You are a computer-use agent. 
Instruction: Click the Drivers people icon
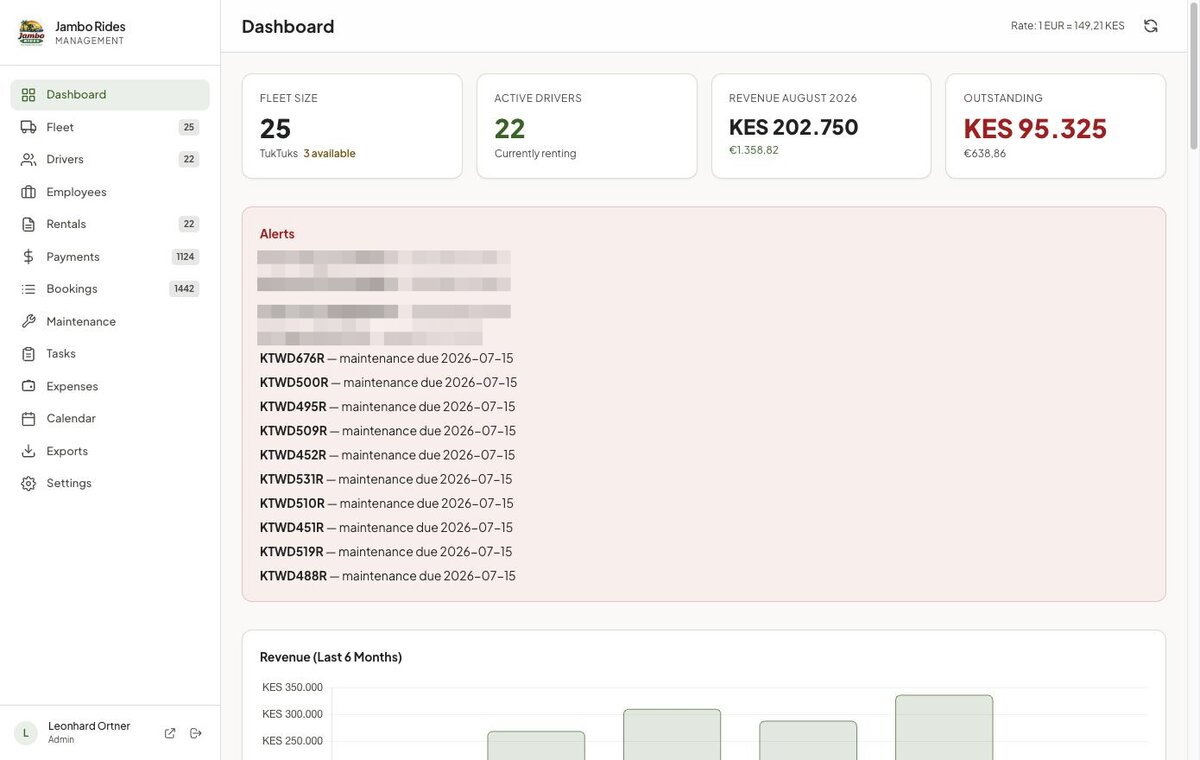click(28, 159)
